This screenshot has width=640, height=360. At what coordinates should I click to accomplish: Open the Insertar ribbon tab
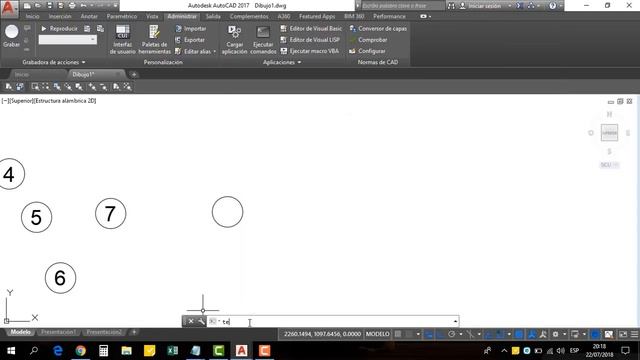click(x=60, y=16)
